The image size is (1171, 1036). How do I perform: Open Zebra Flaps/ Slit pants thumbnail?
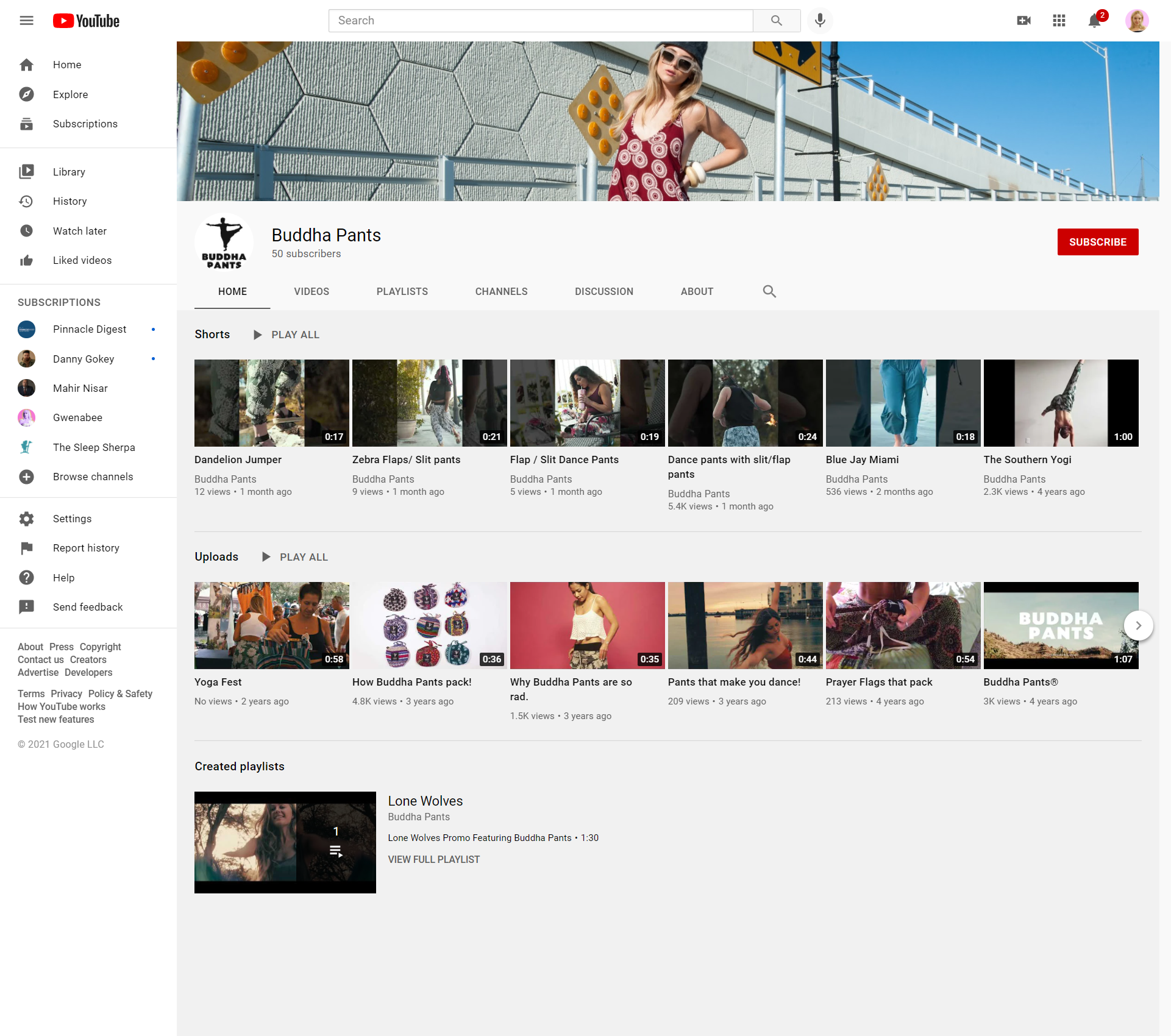pos(429,403)
